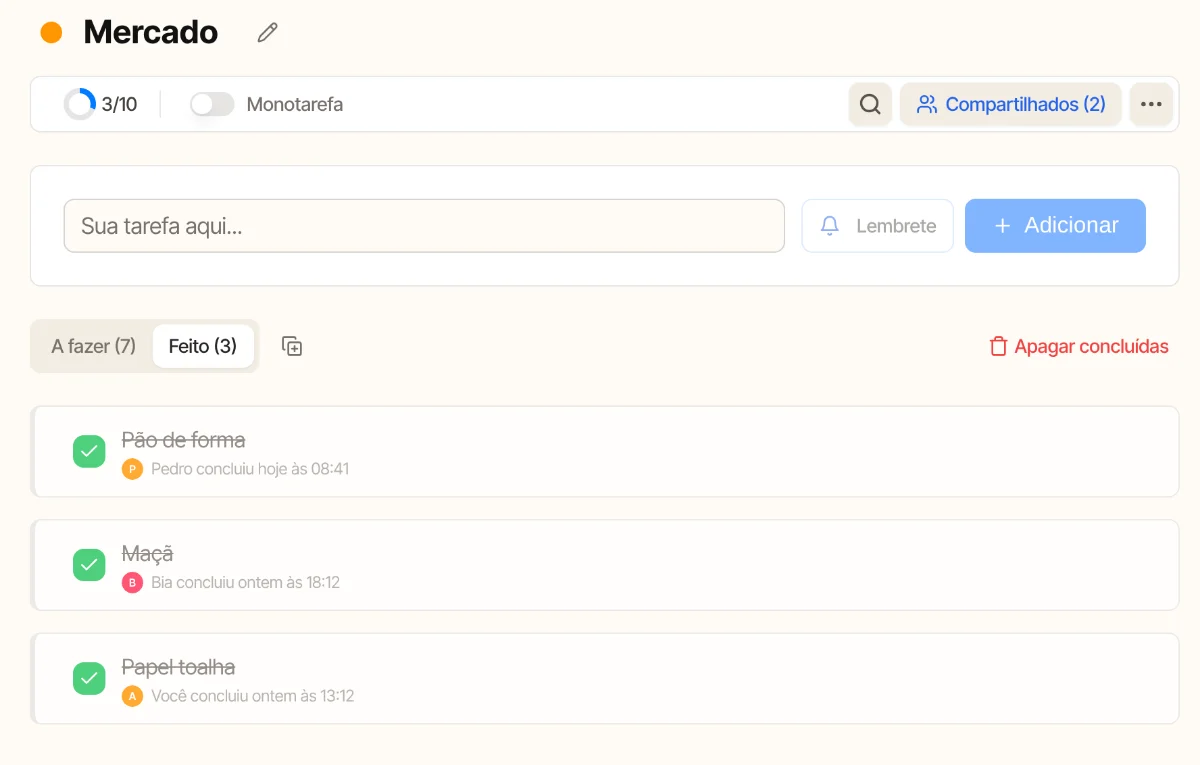
Task: Open Compartilhados (2) sharing options
Action: (1011, 104)
